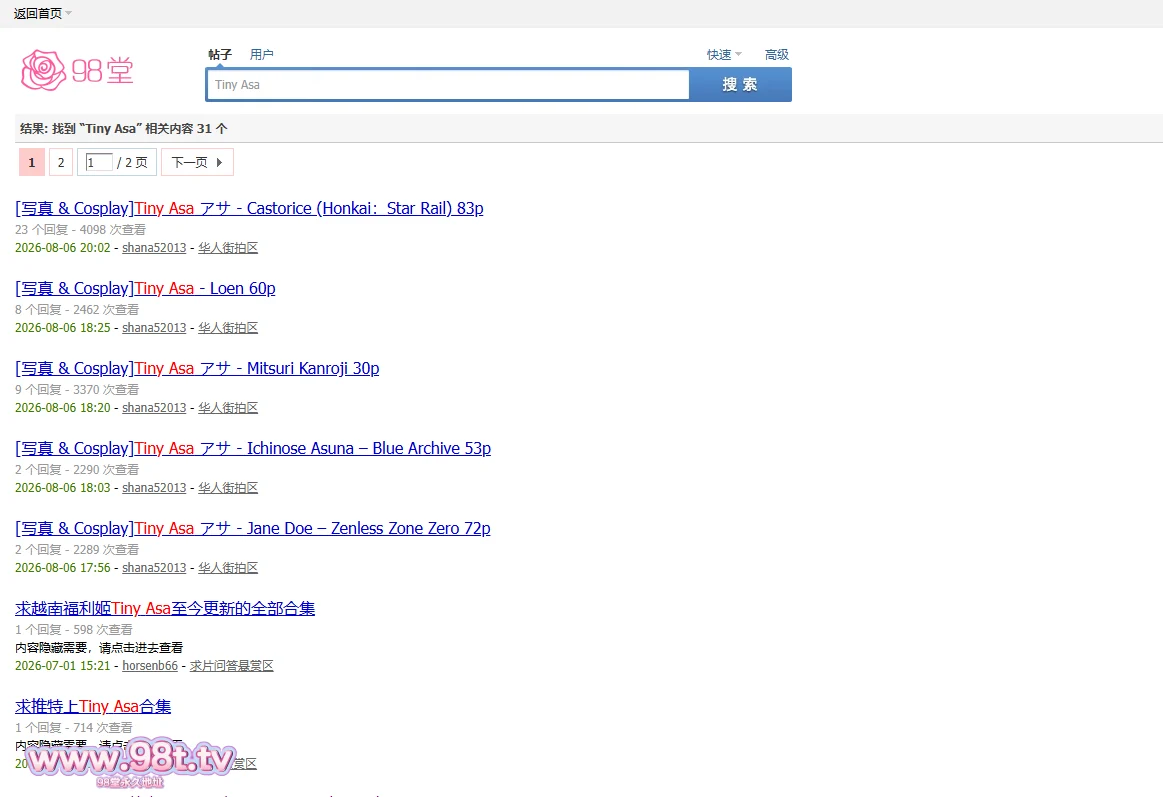Open shana52013 profile under Loen post
Viewport: 1163px width, 797px height.
[154, 328]
